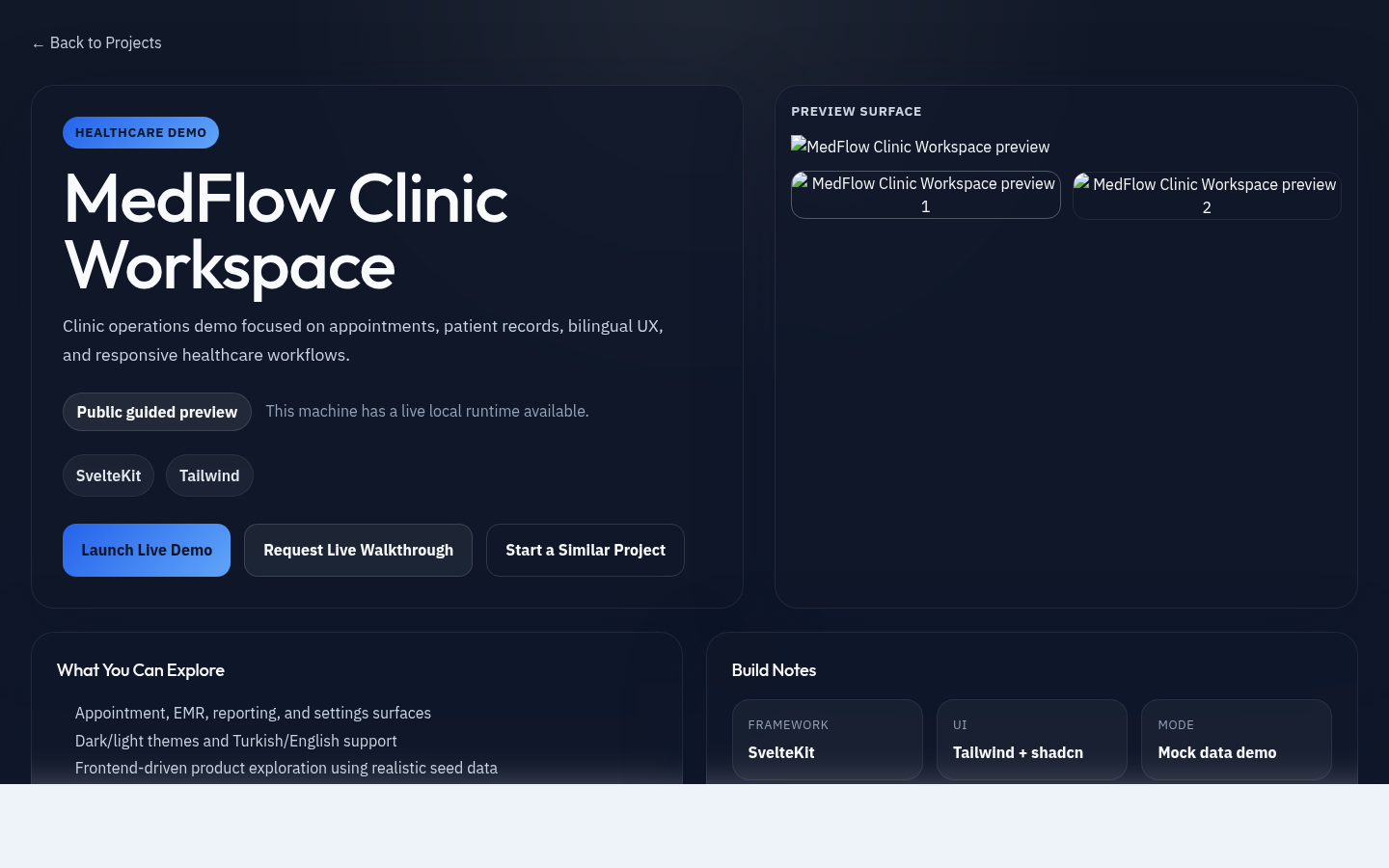Select the SvelteKit technology badge
Image resolution: width=1389 pixels, height=868 pixels.
[108, 475]
